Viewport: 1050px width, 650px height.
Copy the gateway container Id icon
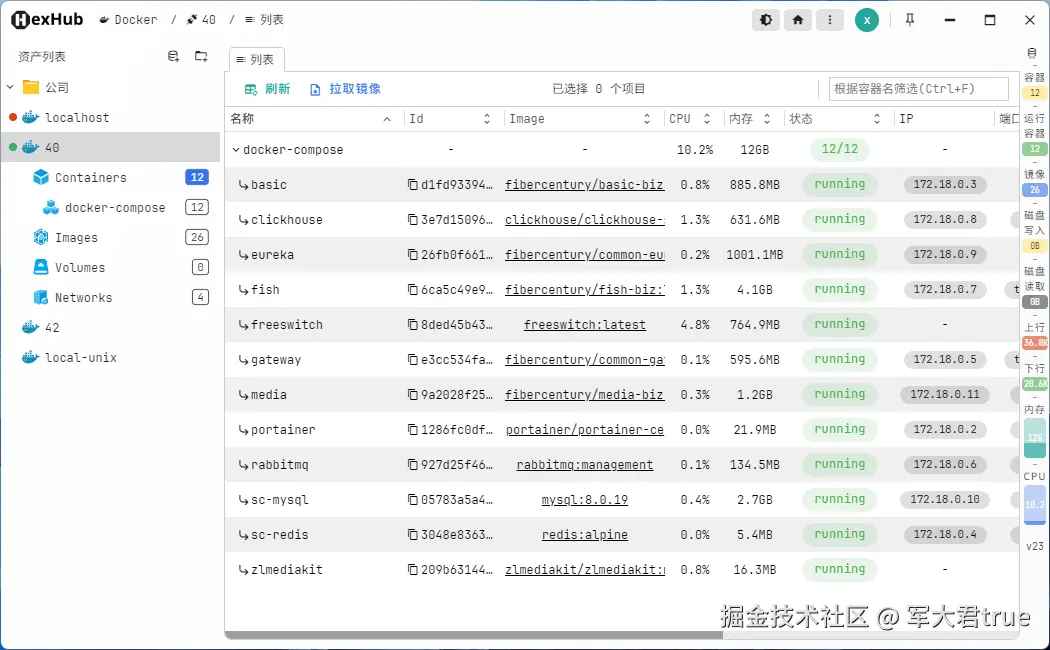tap(413, 359)
